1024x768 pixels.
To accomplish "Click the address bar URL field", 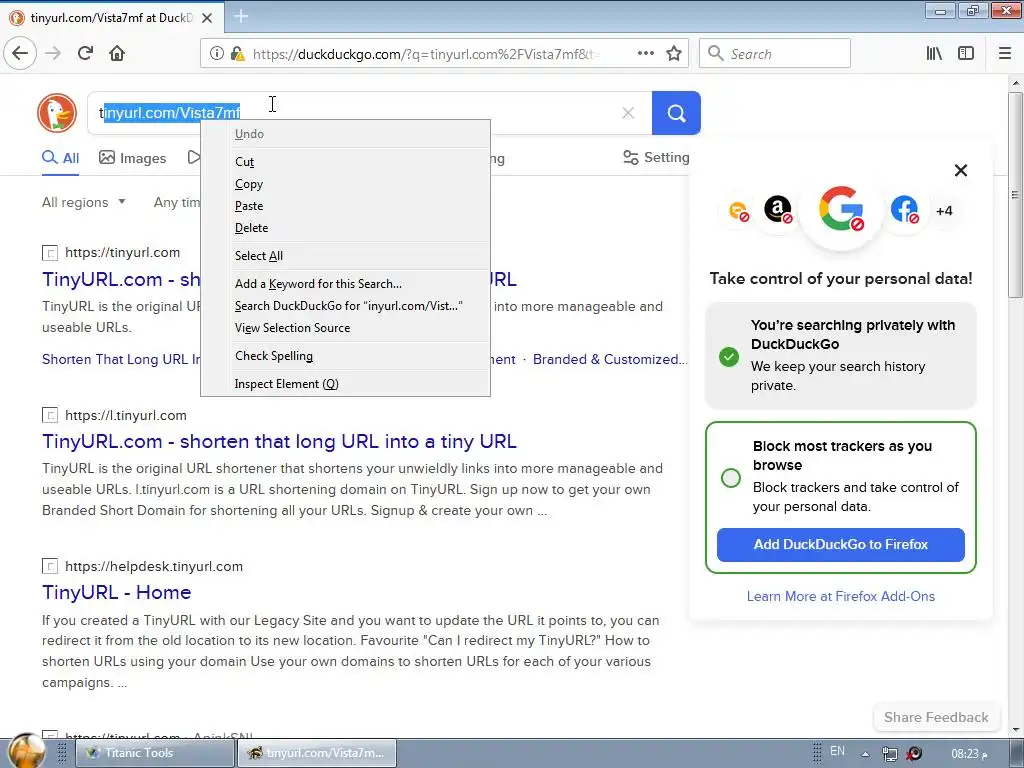I will [x=424, y=54].
